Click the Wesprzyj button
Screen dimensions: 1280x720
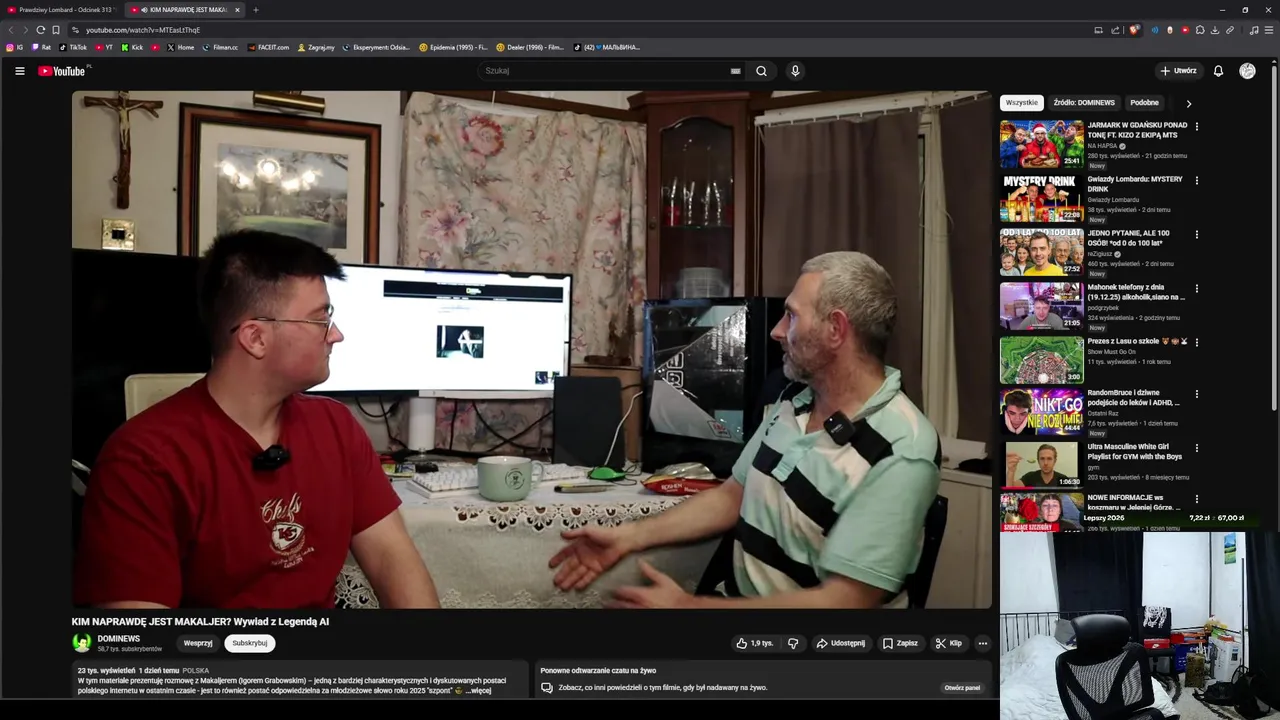click(x=198, y=643)
